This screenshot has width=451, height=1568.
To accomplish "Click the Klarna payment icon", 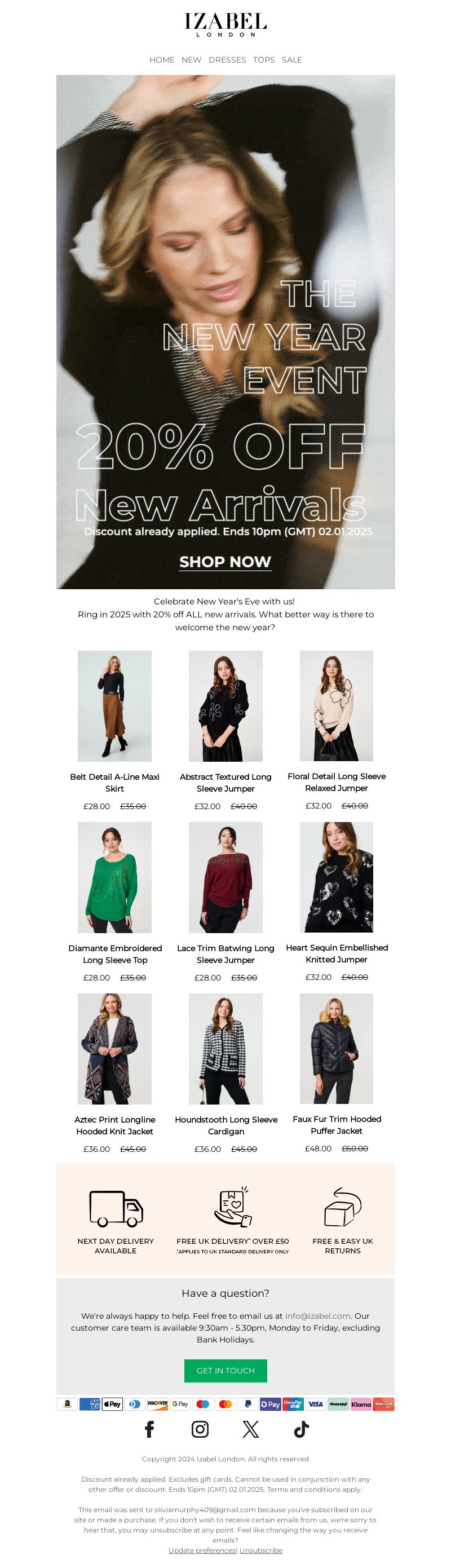I will coord(361,1404).
